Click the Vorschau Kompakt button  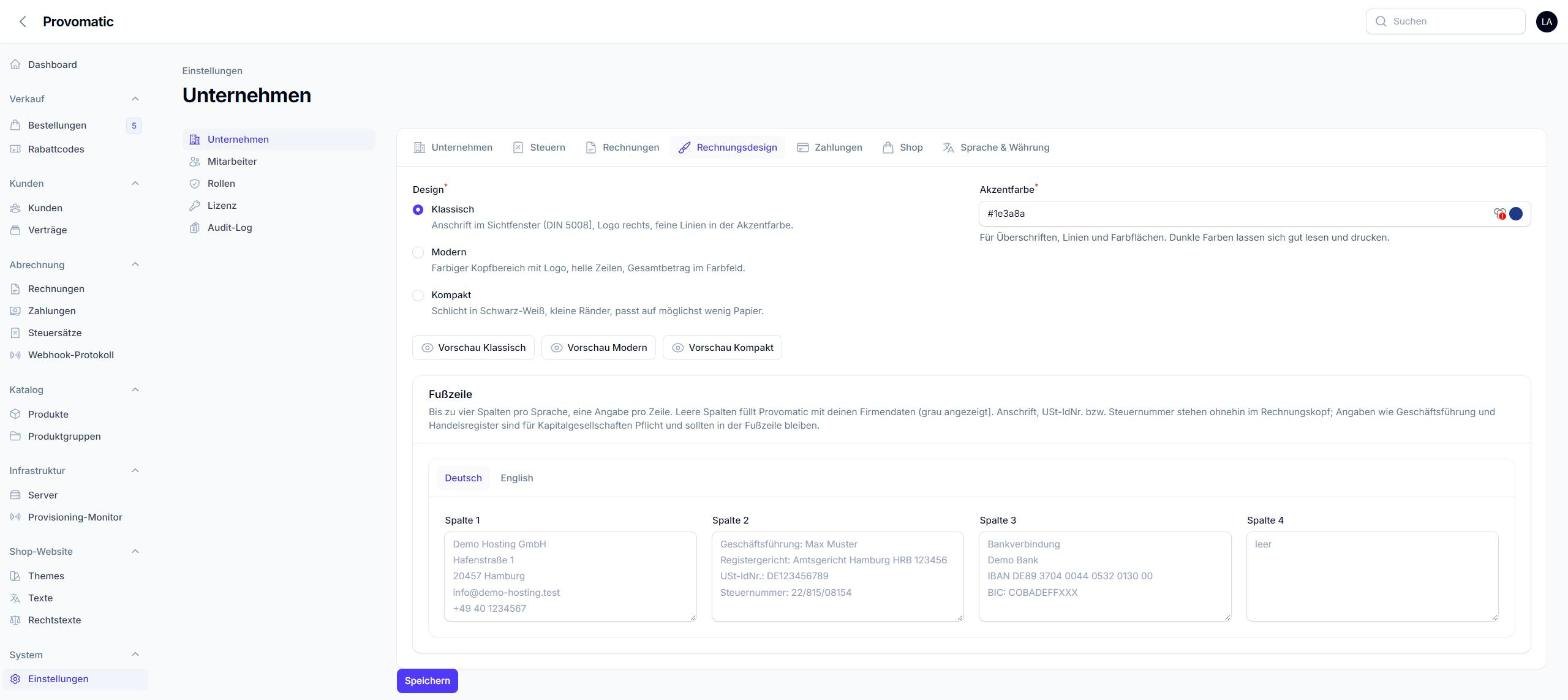[x=722, y=348]
